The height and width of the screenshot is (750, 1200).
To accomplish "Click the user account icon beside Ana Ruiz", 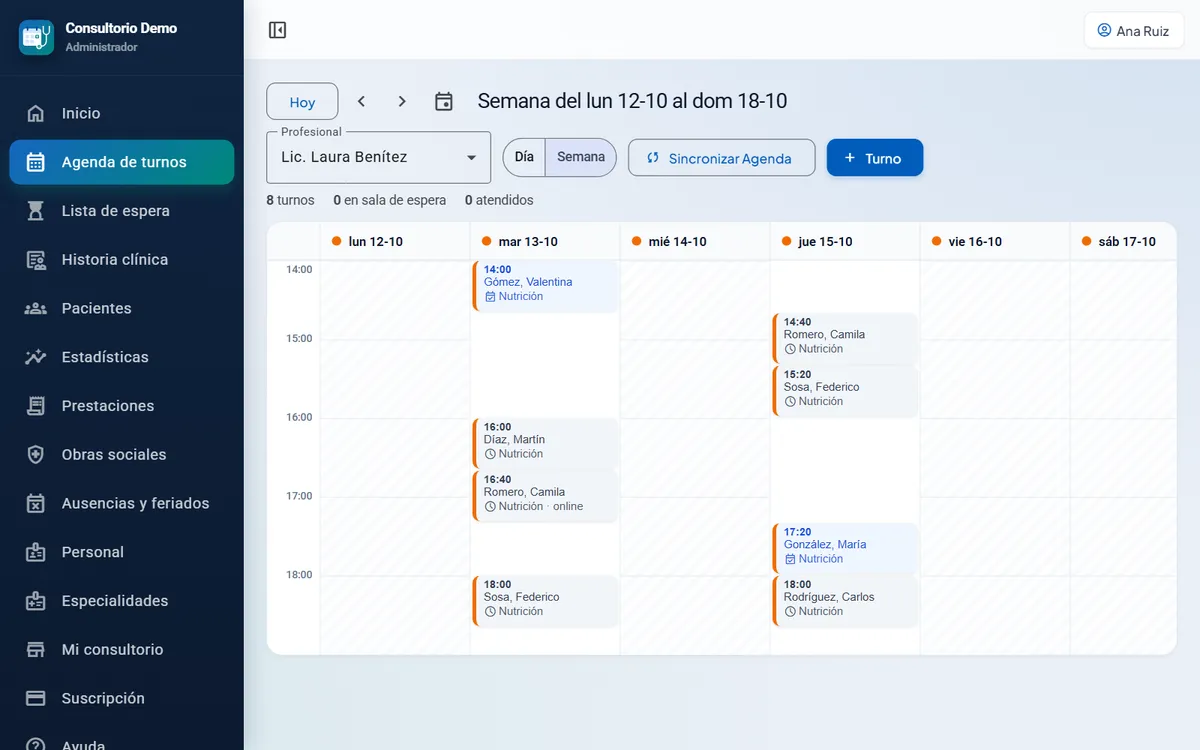I will pyautogui.click(x=1104, y=30).
